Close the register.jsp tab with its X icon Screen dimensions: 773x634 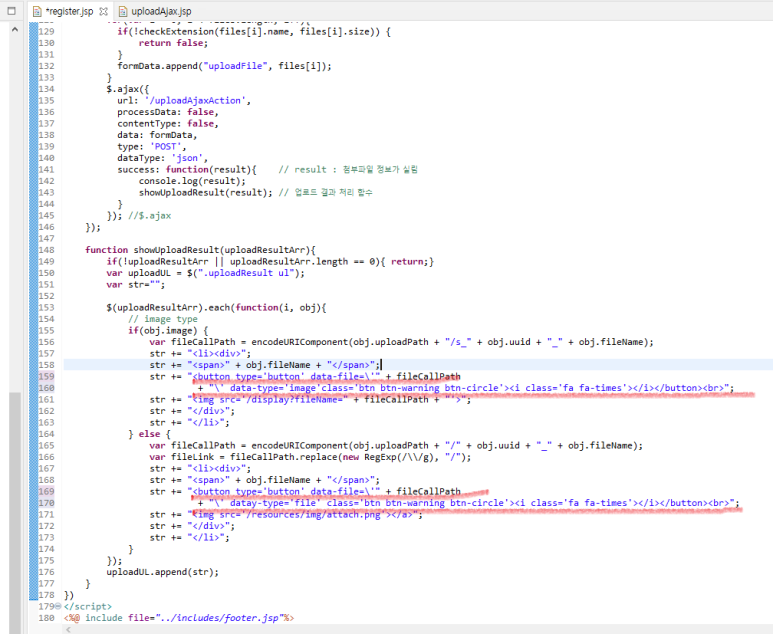[x=103, y=11]
